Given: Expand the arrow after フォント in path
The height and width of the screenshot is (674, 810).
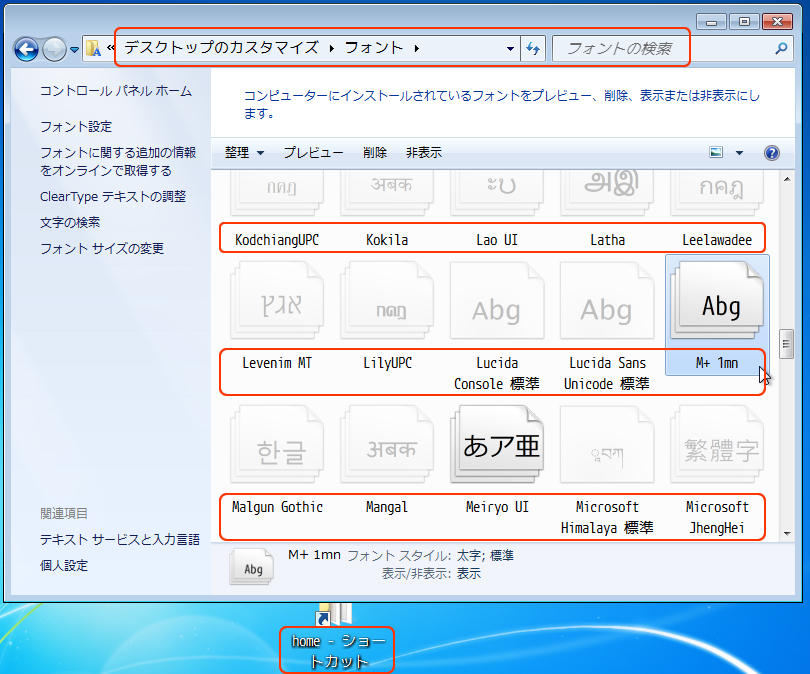Looking at the screenshot, I should [x=416, y=49].
